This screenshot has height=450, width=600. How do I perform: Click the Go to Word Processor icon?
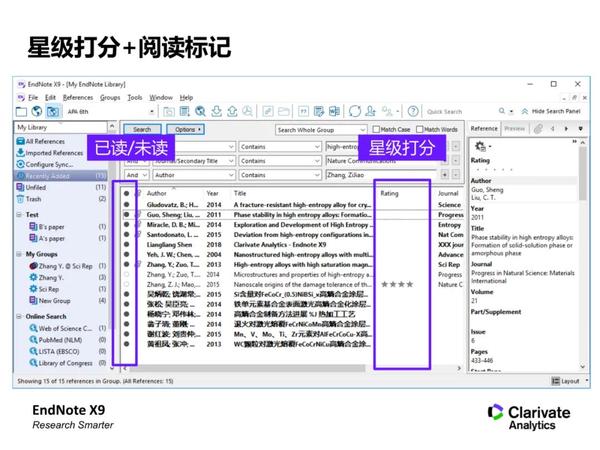coord(334,111)
